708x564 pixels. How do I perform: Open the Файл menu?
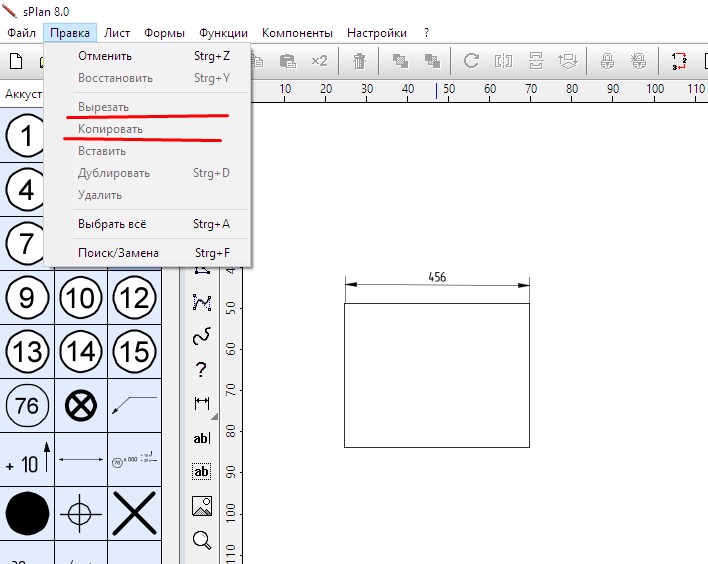(x=21, y=33)
